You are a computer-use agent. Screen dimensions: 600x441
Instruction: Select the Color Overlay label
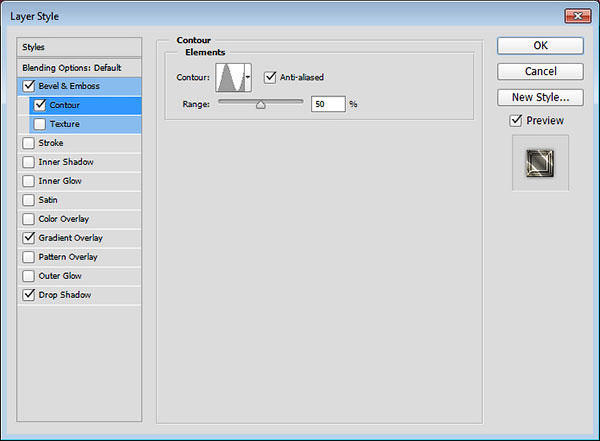pos(64,219)
